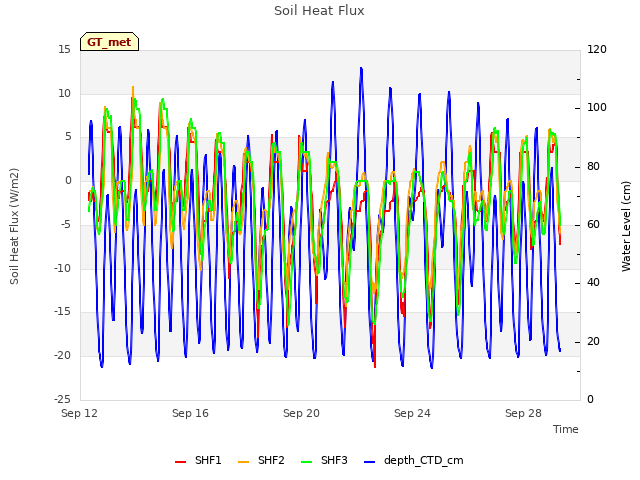The width and height of the screenshot is (640, 480).
Task: Click the Sep 28 x-axis tick label
Action: (524, 413)
